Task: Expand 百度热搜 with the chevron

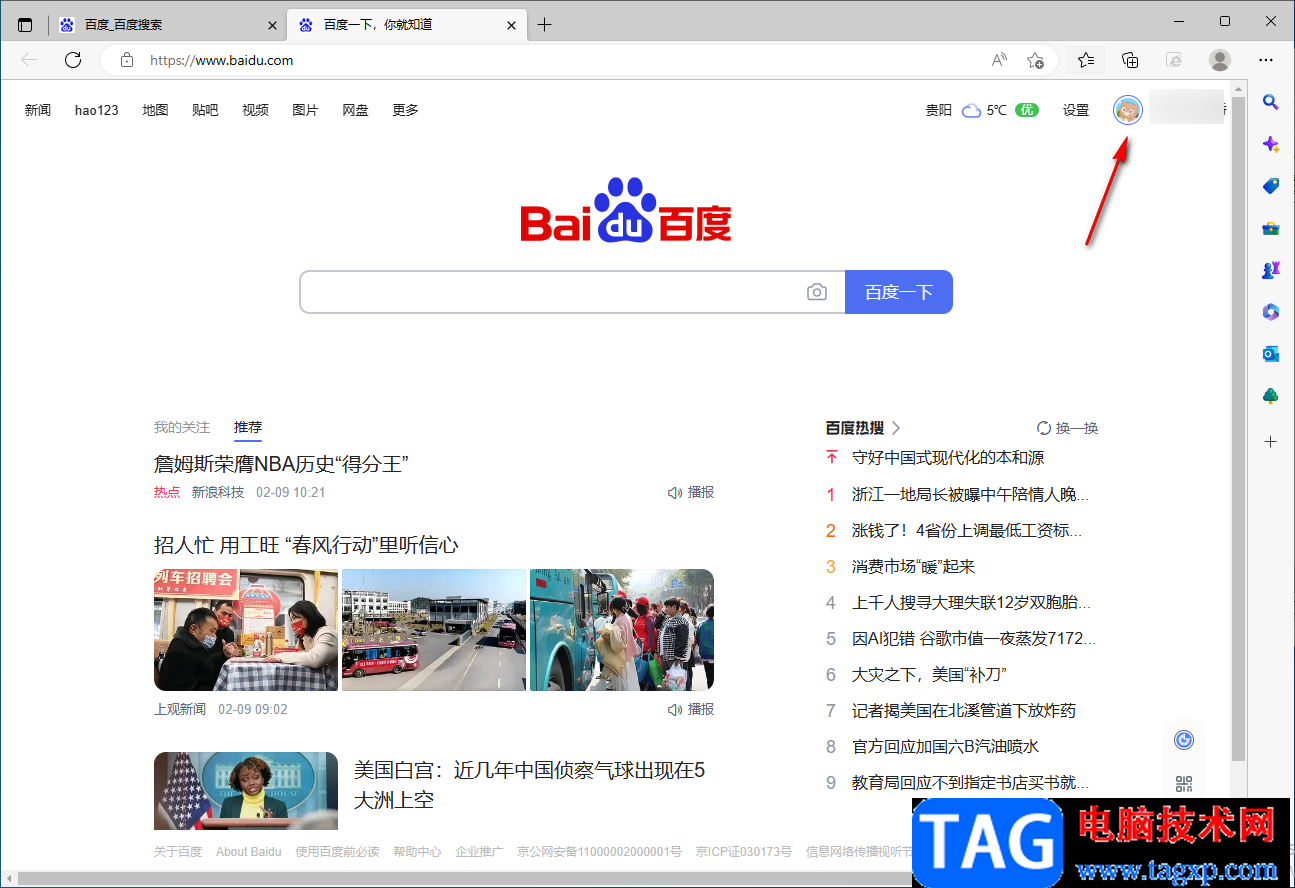Action: (896, 428)
